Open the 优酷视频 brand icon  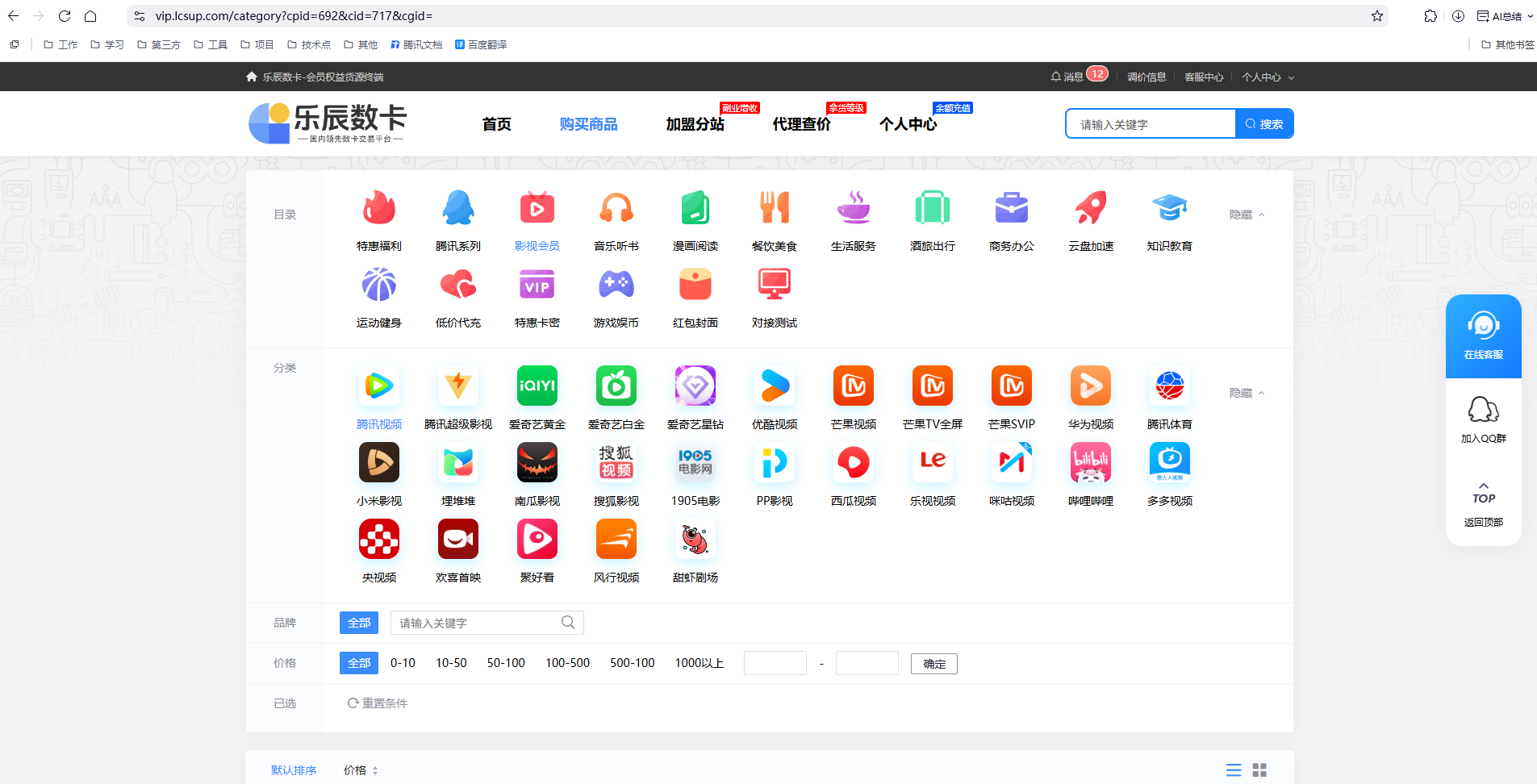tap(775, 386)
